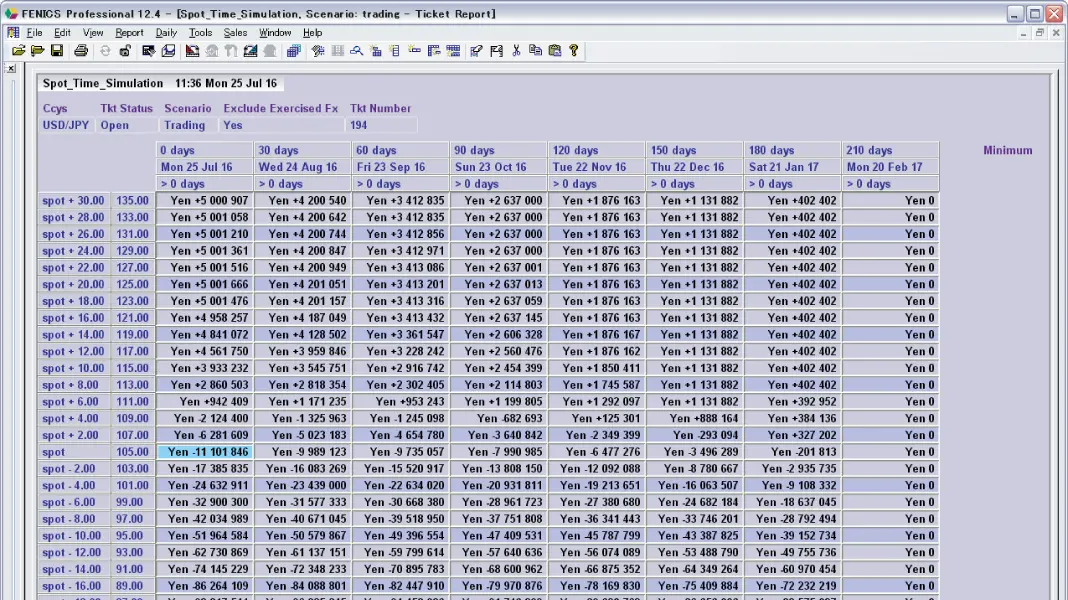Click the first open-folder icon in the toolbar

click(x=18, y=50)
